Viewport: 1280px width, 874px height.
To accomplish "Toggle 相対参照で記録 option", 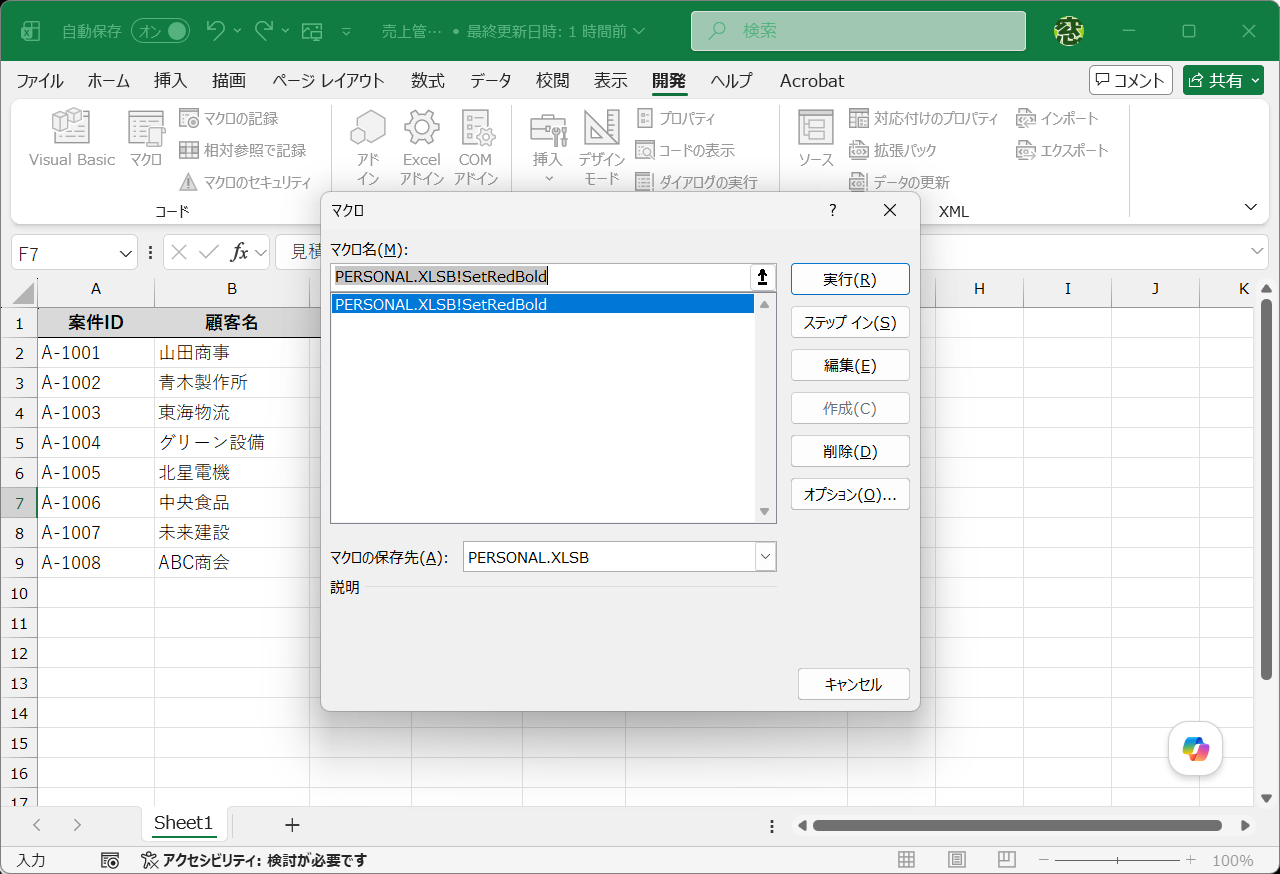I will tap(242, 150).
